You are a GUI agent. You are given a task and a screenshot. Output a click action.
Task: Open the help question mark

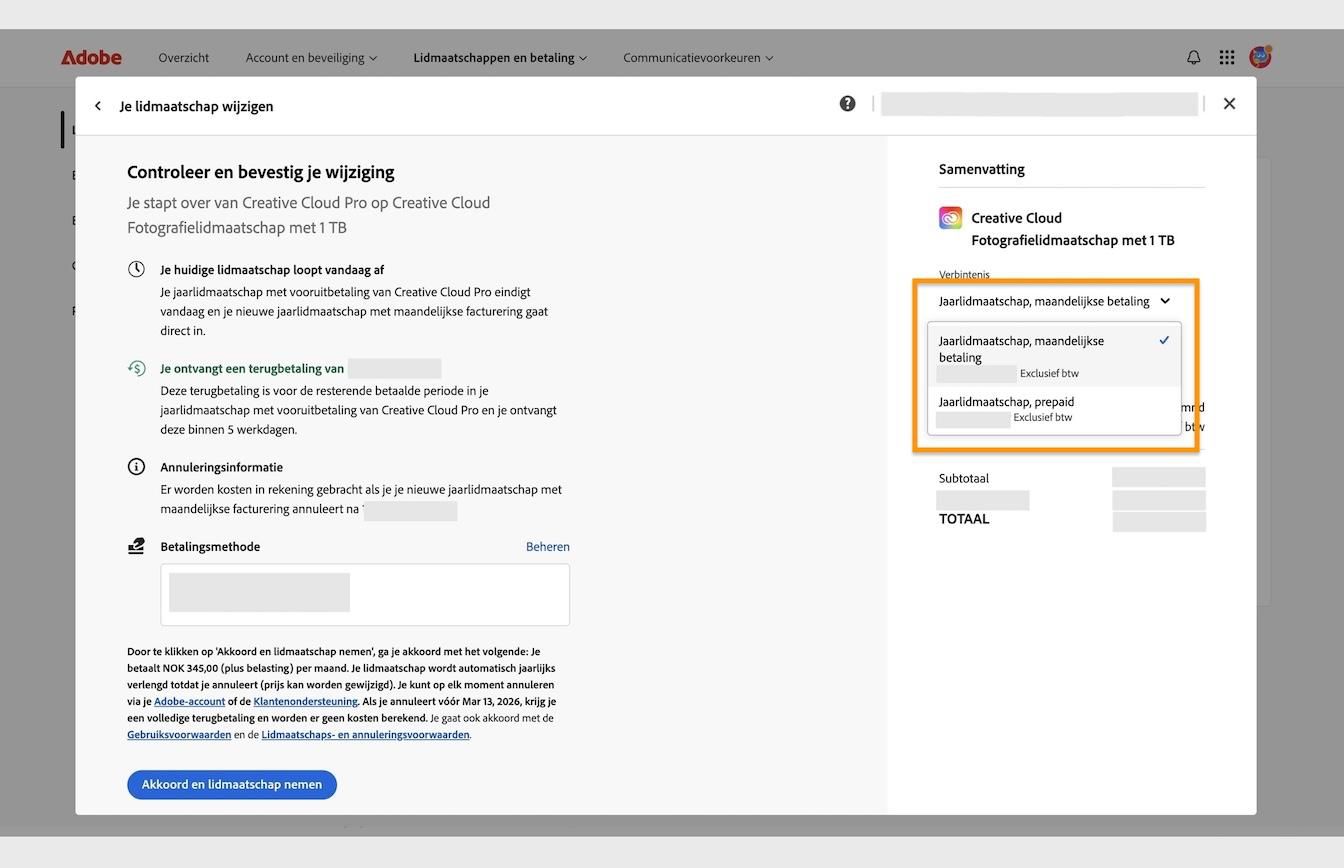point(847,104)
